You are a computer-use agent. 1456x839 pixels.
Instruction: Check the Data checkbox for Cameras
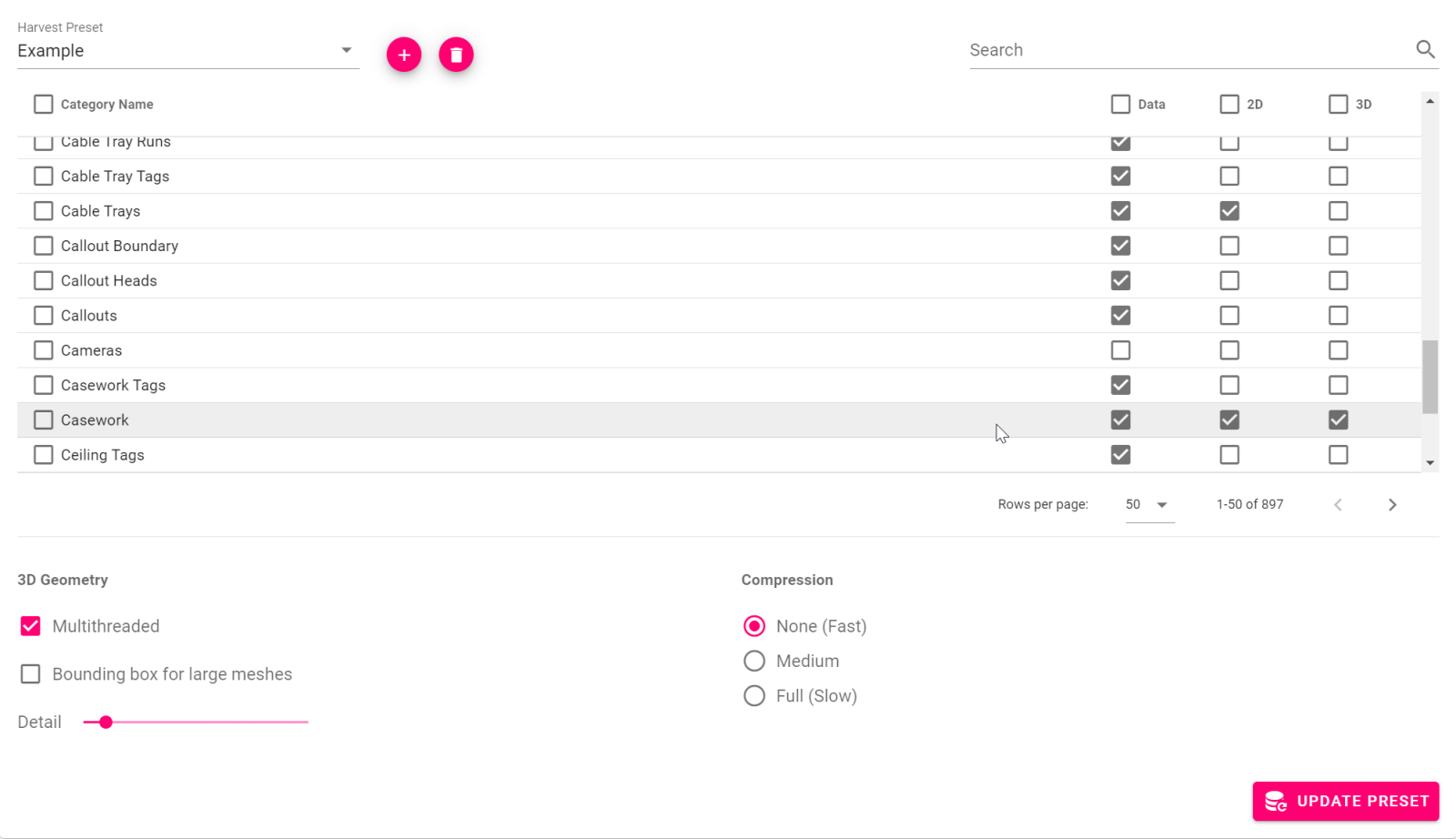click(1120, 350)
